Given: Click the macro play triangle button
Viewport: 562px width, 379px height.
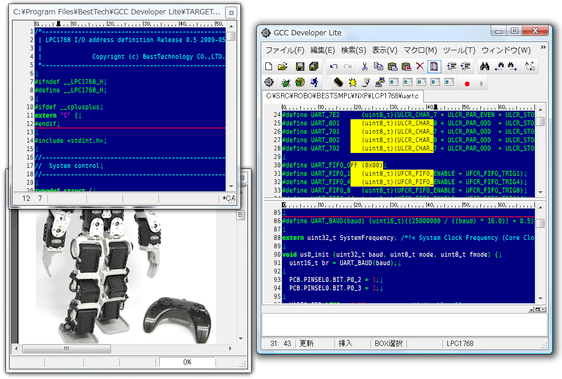Looking at the screenshot, I should pyautogui.click(x=481, y=84).
